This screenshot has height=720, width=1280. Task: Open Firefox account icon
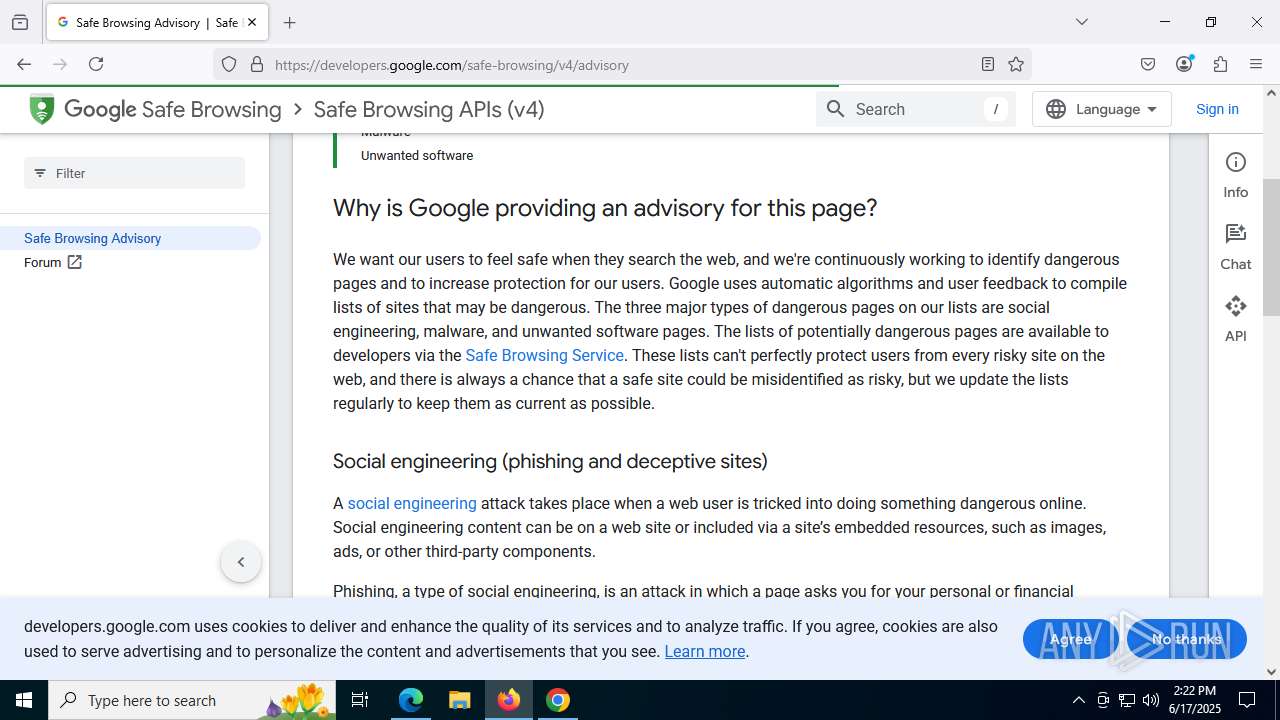pos(1184,64)
